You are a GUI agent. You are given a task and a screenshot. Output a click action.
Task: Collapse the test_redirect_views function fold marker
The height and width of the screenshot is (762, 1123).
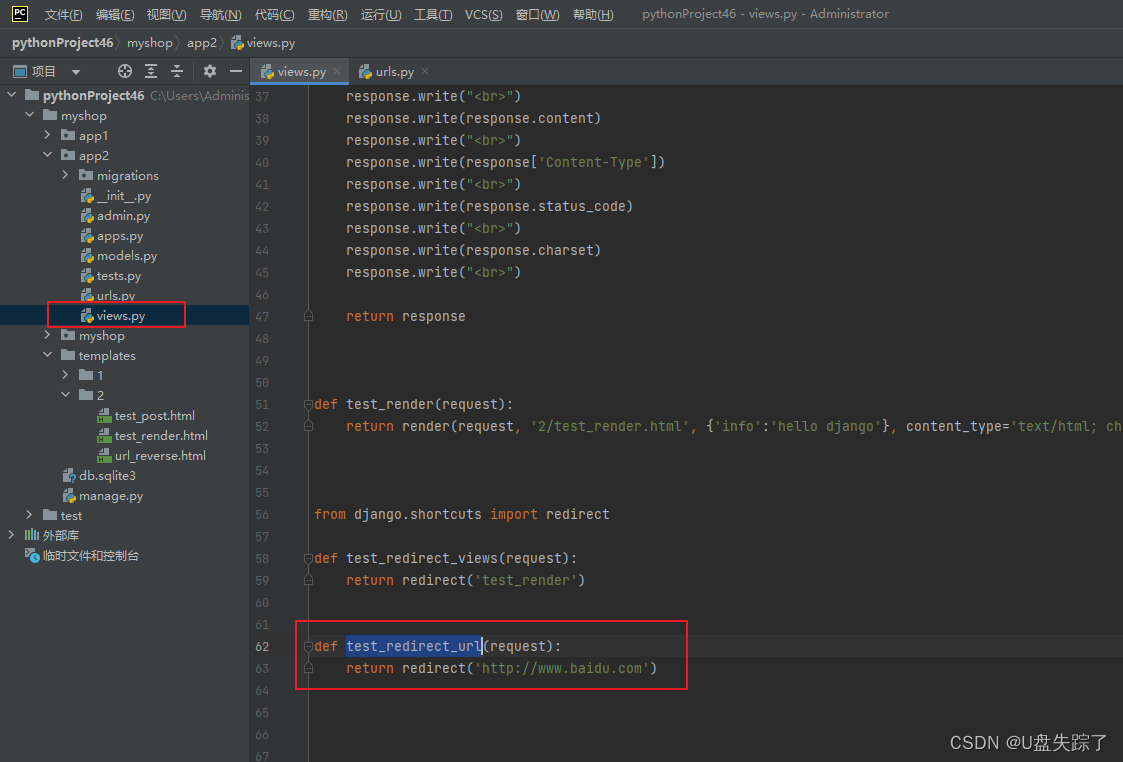(307, 558)
